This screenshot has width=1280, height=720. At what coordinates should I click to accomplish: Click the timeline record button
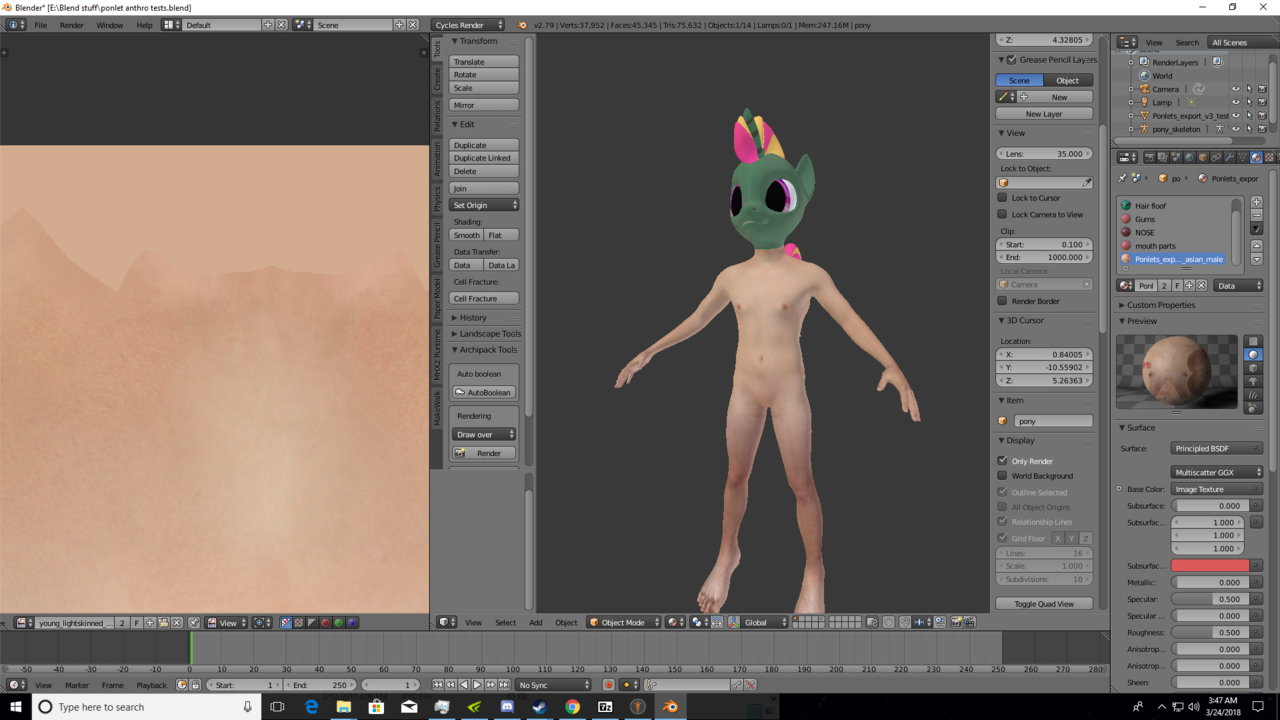click(x=608, y=685)
